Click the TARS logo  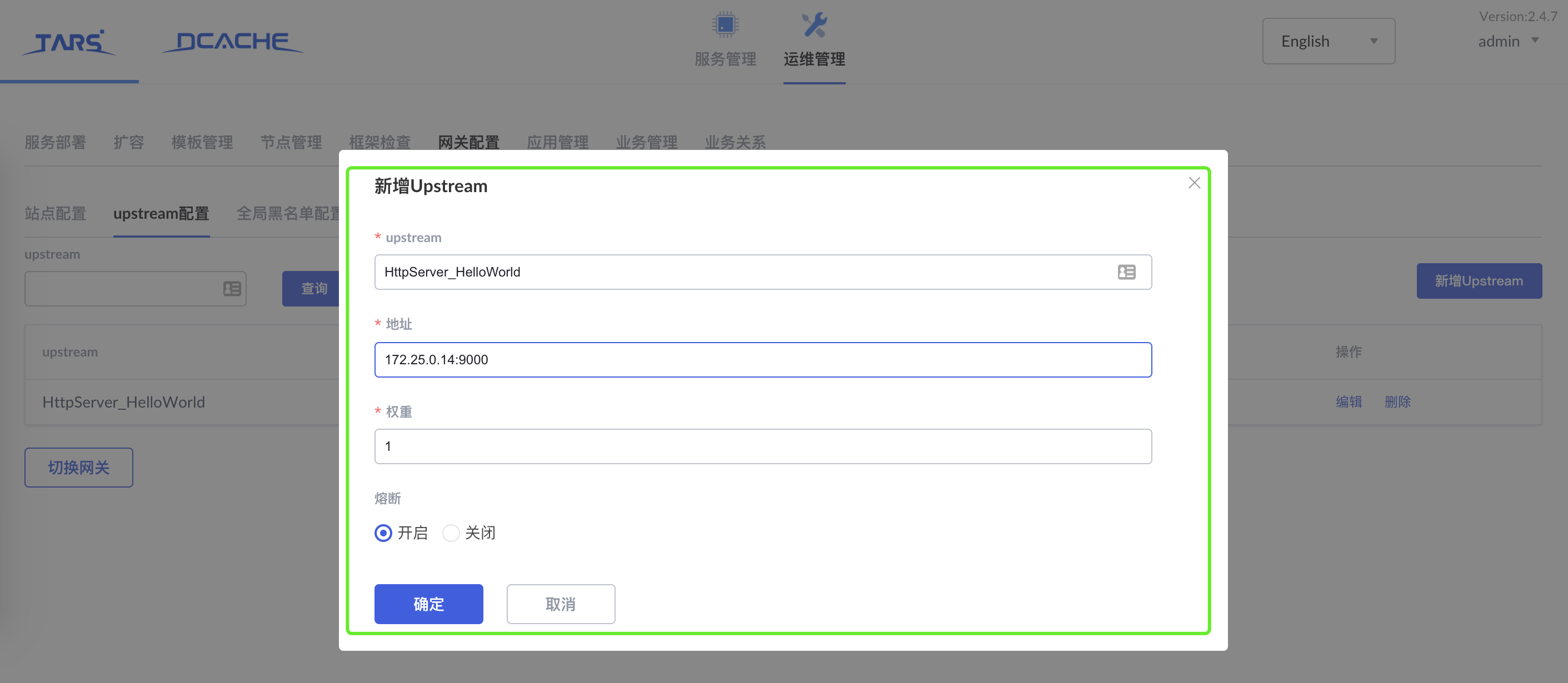pos(68,43)
